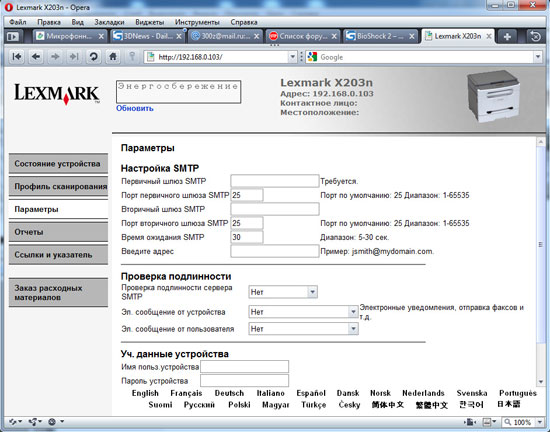Open the Правка menu
The height and width of the screenshot is (432, 550).
(x=49, y=22)
